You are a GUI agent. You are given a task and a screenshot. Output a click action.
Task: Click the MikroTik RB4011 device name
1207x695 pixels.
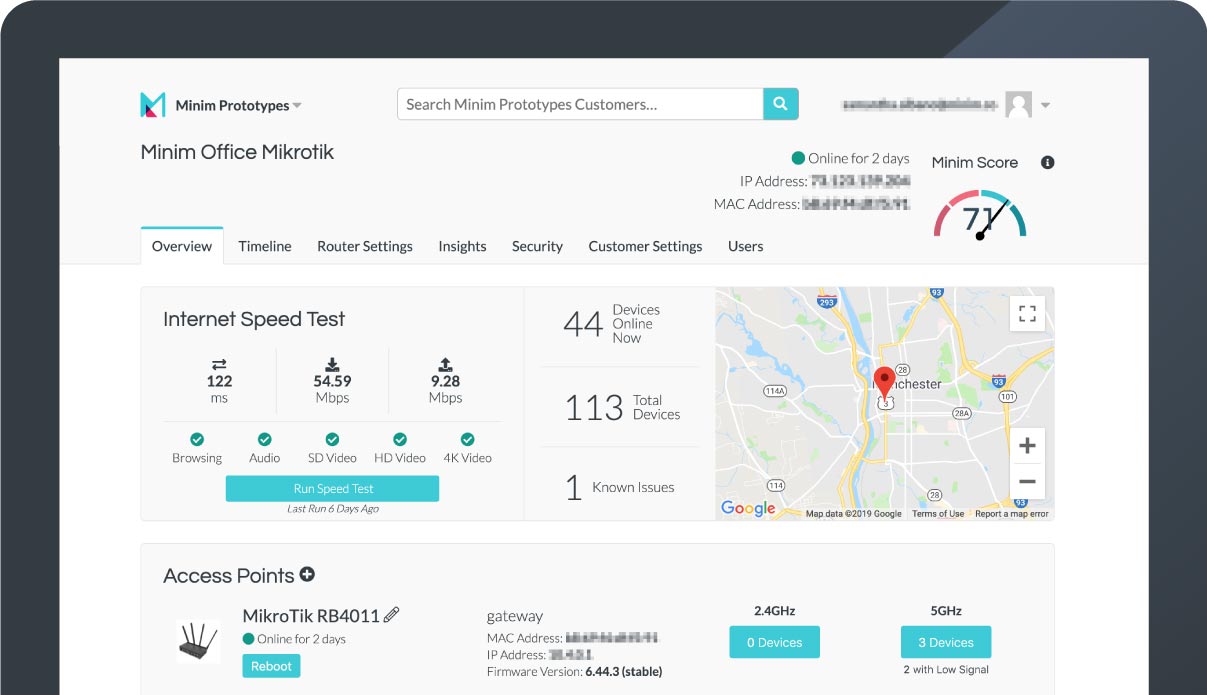coord(311,615)
